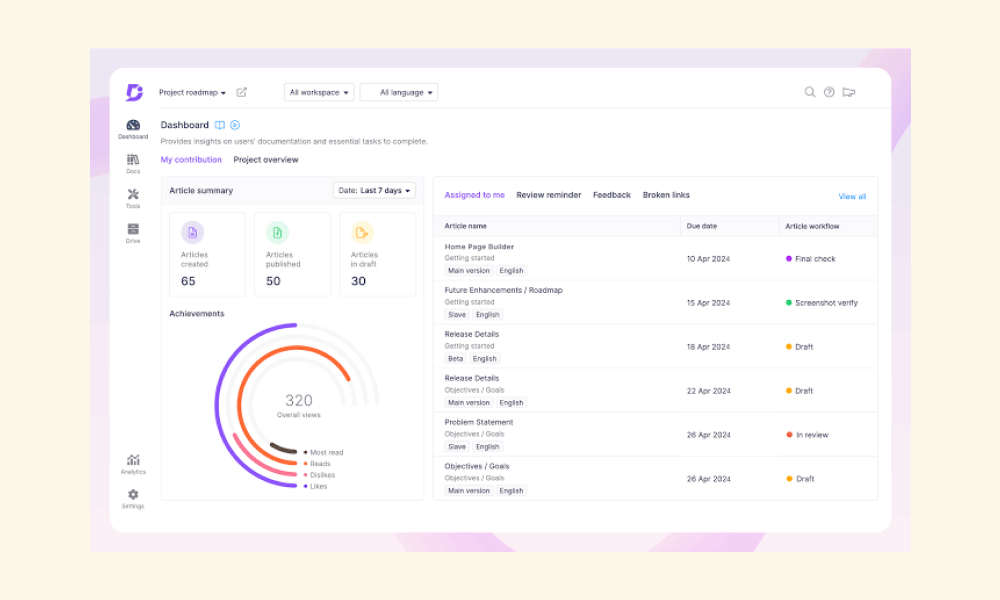The width and height of the screenshot is (1000, 600).
Task: Click the View all link
Action: pos(851,196)
